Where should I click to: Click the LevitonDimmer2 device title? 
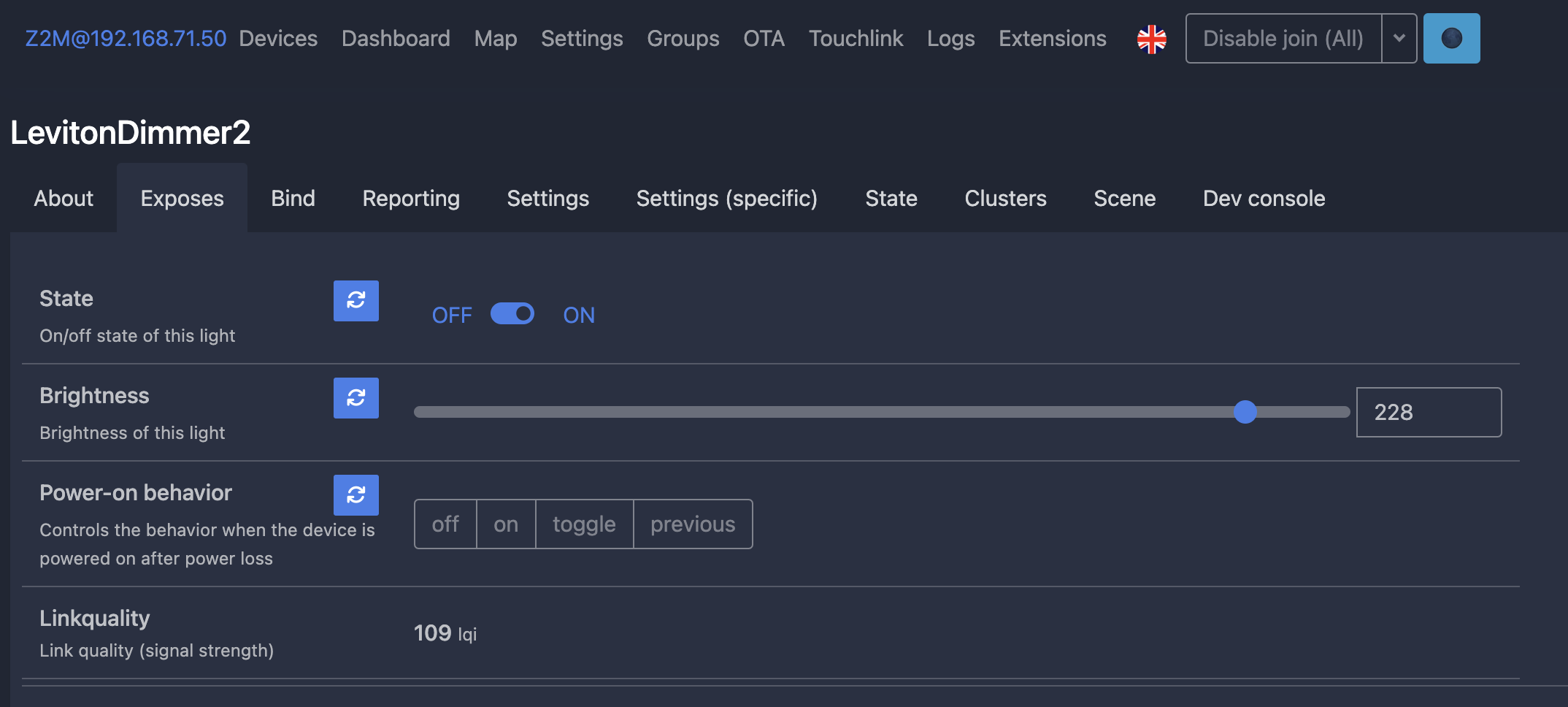click(131, 132)
